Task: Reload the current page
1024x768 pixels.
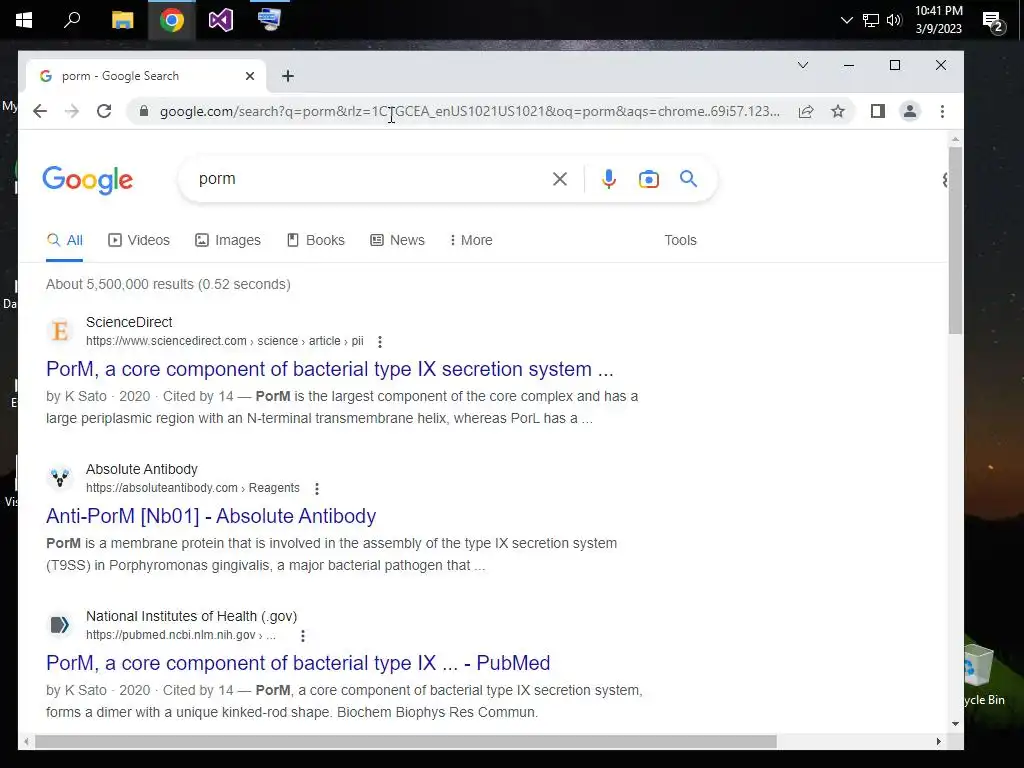Action: tap(104, 111)
